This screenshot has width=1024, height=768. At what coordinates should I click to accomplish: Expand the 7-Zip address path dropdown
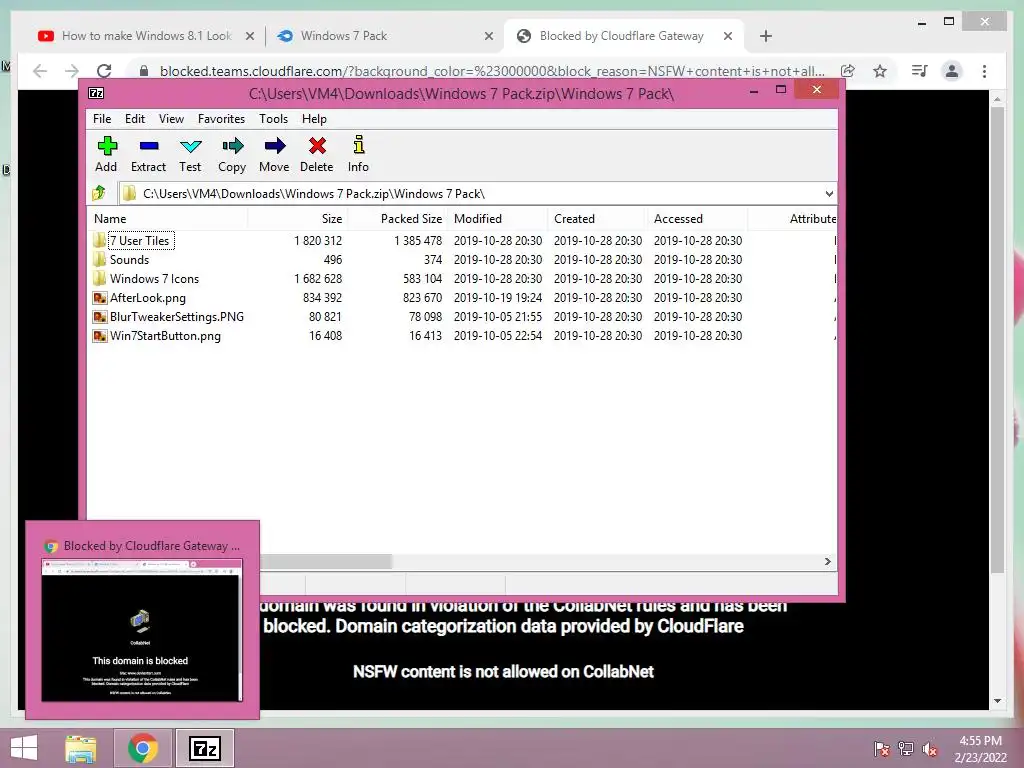pyautogui.click(x=829, y=193)
